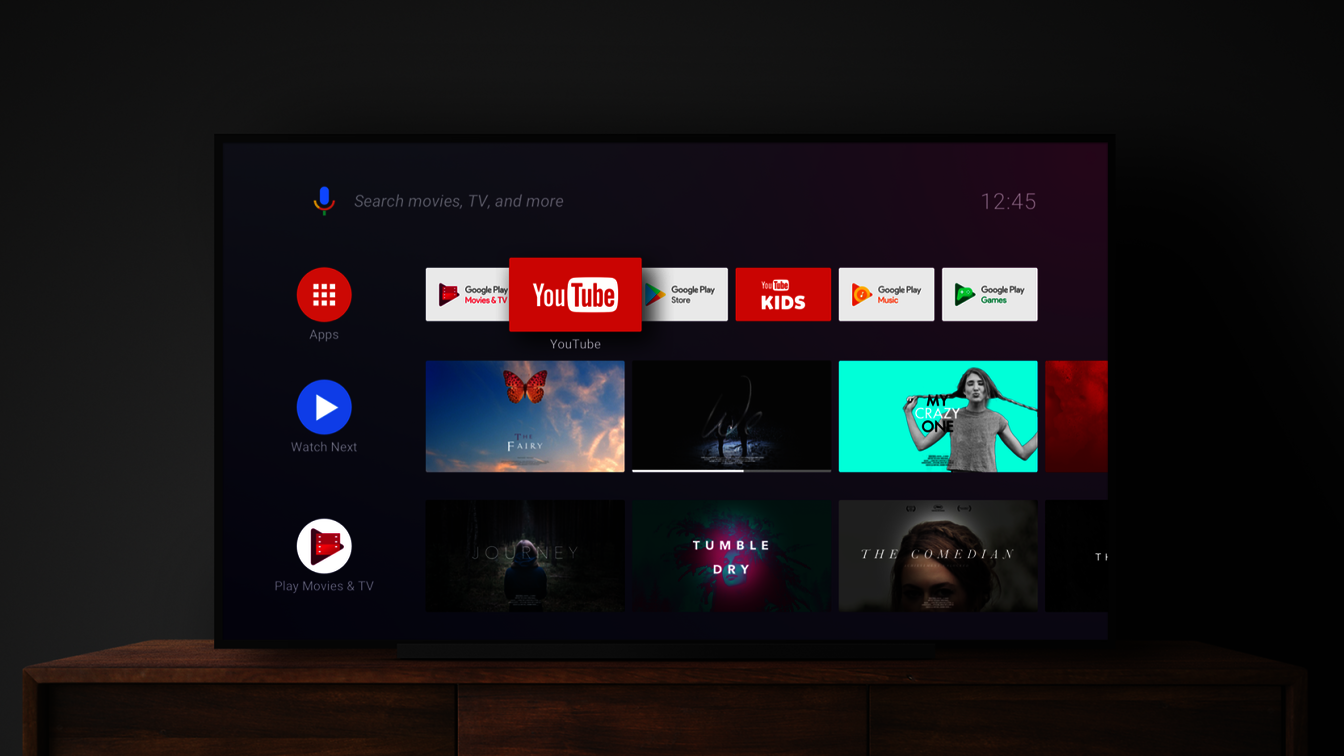1344x756 pixels.
Task: Launch the Google Play Games app tile
Action: tap(990, 294)
